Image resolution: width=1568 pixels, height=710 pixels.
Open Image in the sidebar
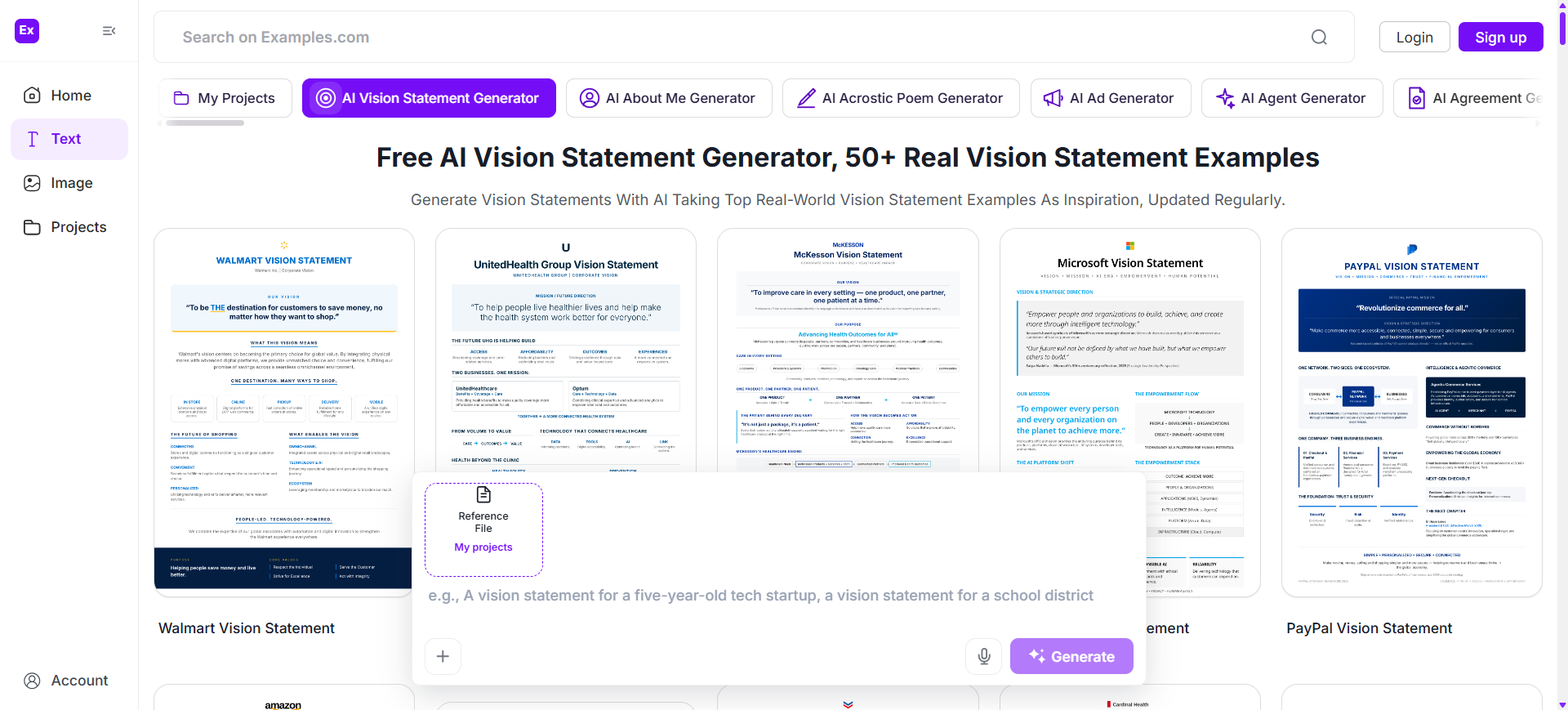(x=69, y=183)
